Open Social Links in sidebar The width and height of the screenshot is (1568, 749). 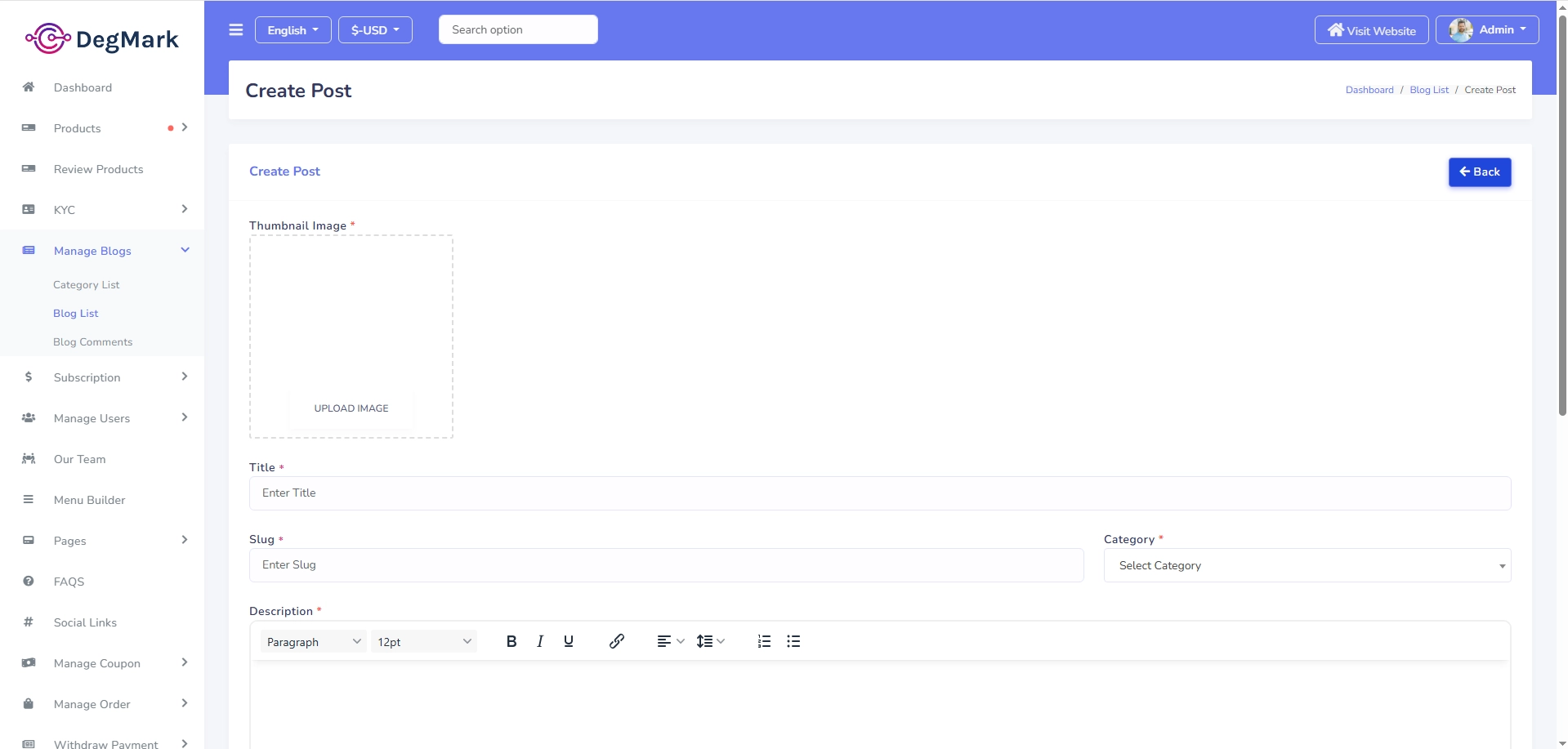click(85, 622)
